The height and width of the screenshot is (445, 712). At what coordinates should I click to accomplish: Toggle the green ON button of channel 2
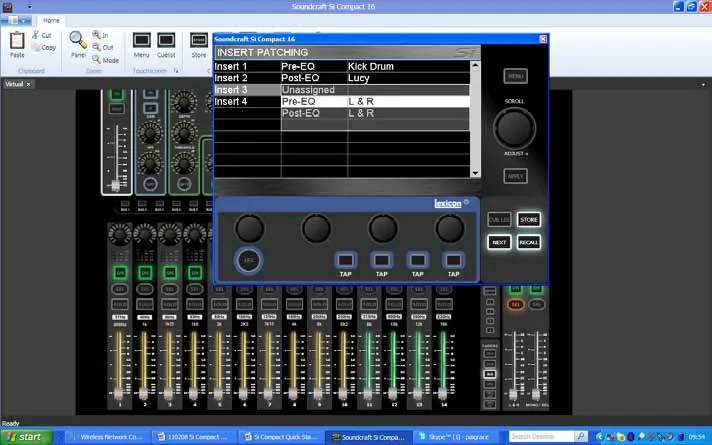pos(145,272)
